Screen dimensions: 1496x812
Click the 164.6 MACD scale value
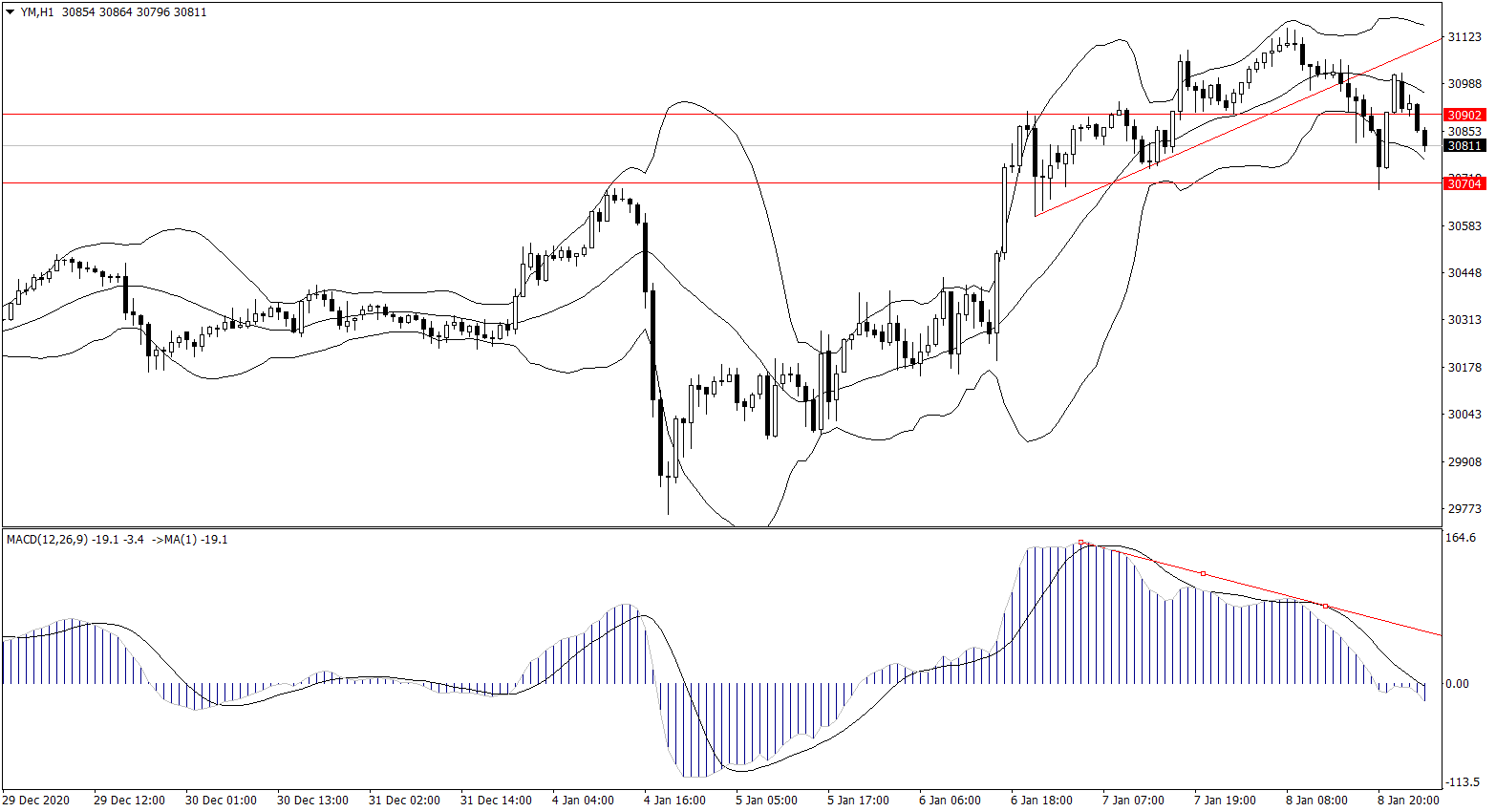tap(1462, 538)
